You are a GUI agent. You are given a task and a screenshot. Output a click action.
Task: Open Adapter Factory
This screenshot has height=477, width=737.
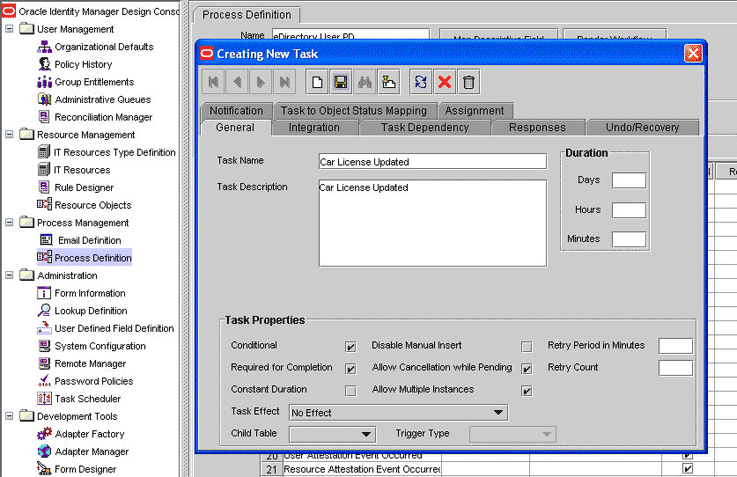[x=89, y=434]
